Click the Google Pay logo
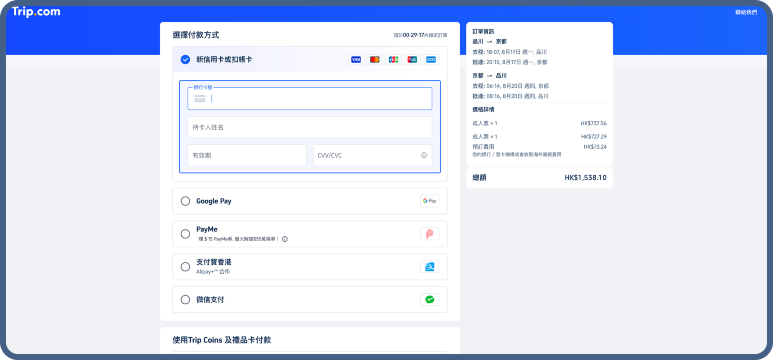 click(429, 201)
